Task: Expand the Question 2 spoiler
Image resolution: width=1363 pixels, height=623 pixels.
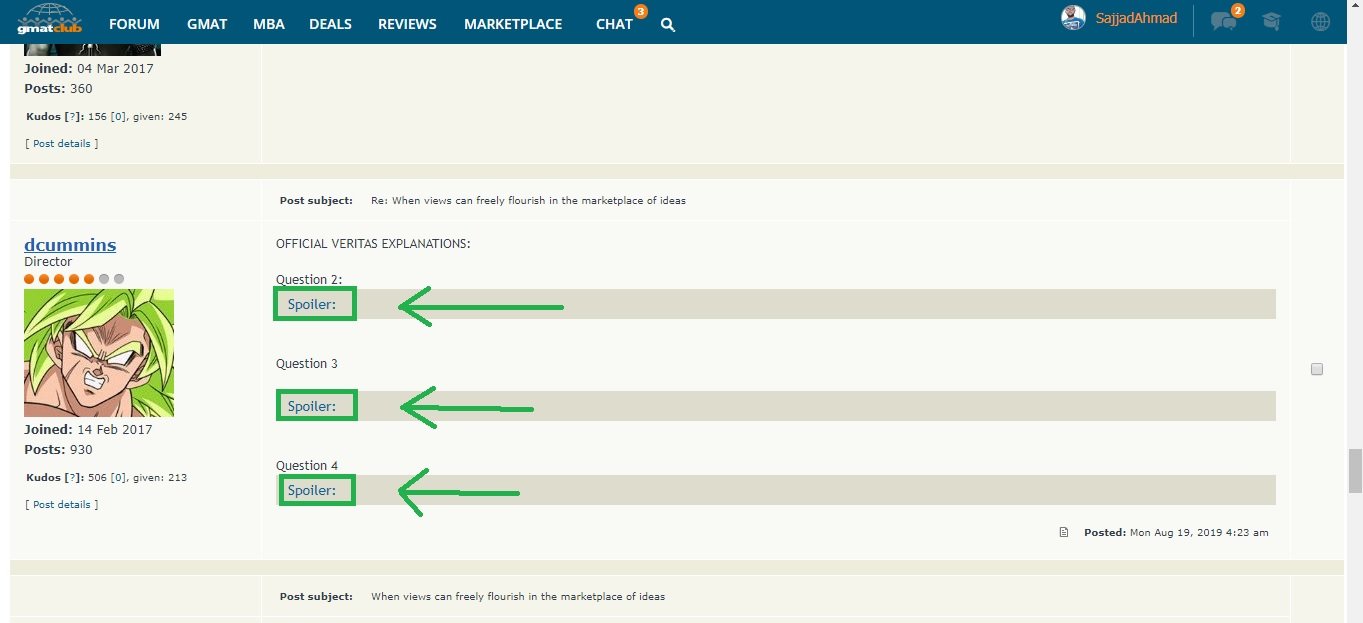Action: point(312,304)
